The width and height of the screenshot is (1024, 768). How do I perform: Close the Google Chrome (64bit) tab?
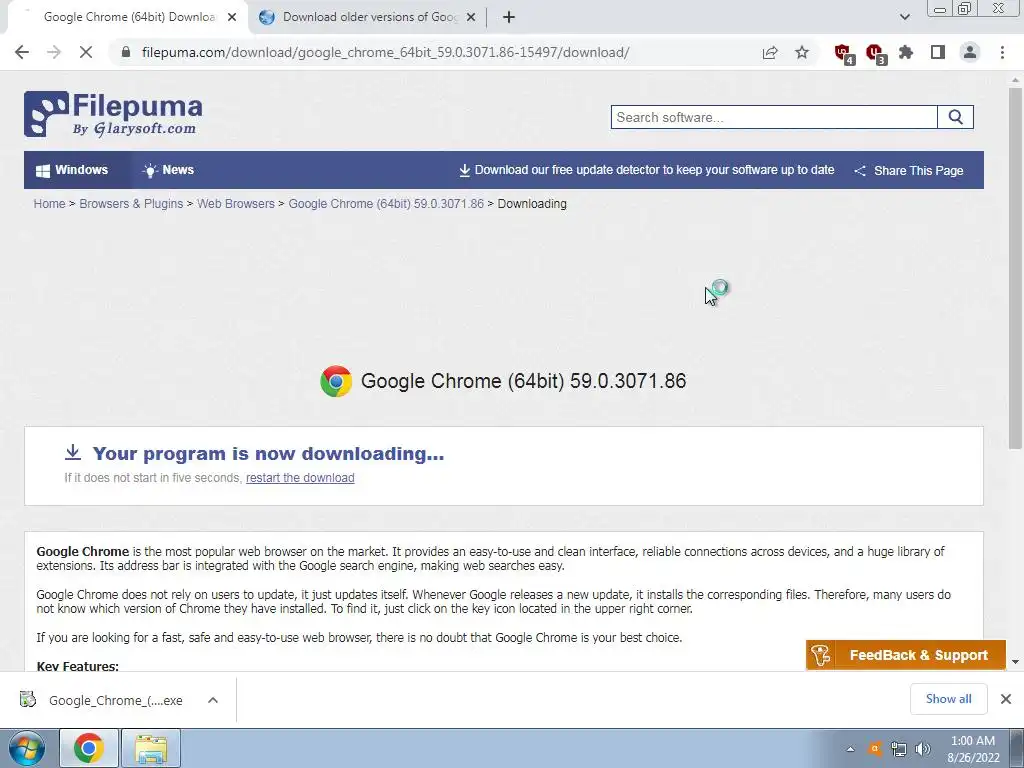(x=232, y=18)
